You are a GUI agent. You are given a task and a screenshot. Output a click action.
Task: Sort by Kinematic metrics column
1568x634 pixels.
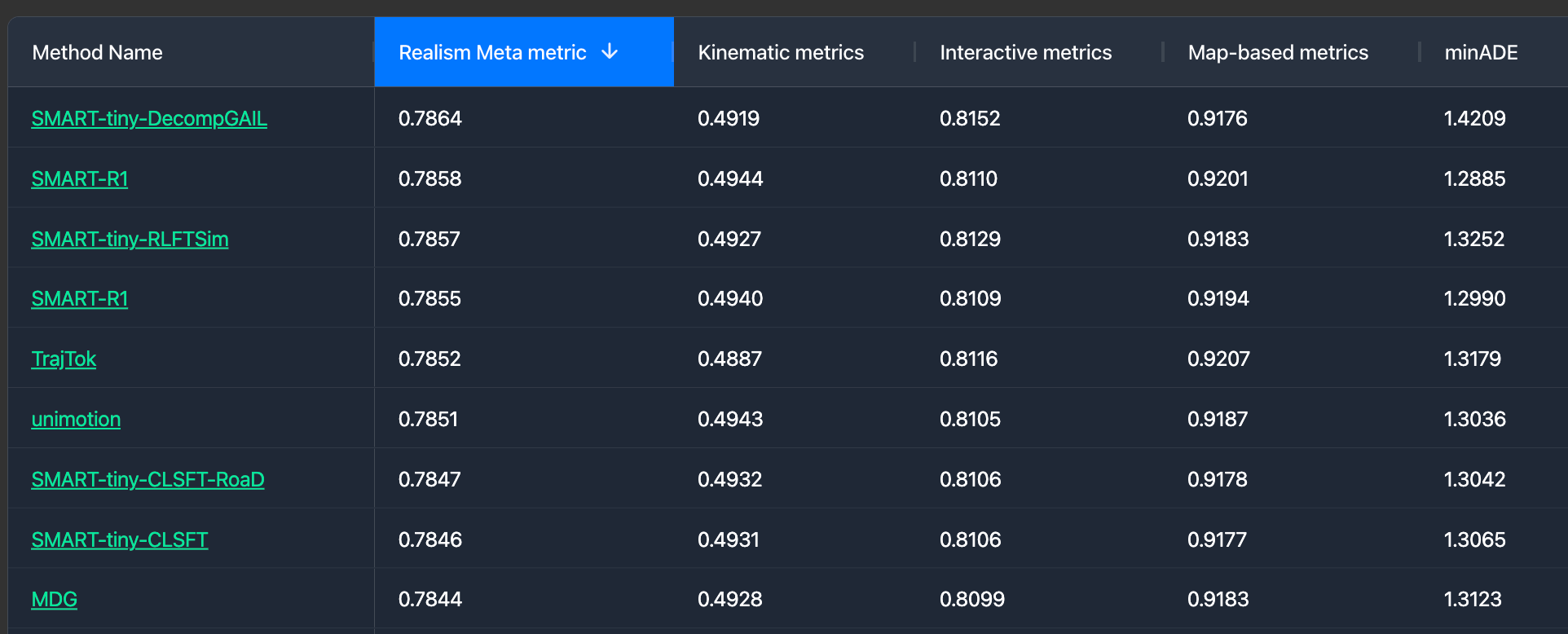coord(781,53)
